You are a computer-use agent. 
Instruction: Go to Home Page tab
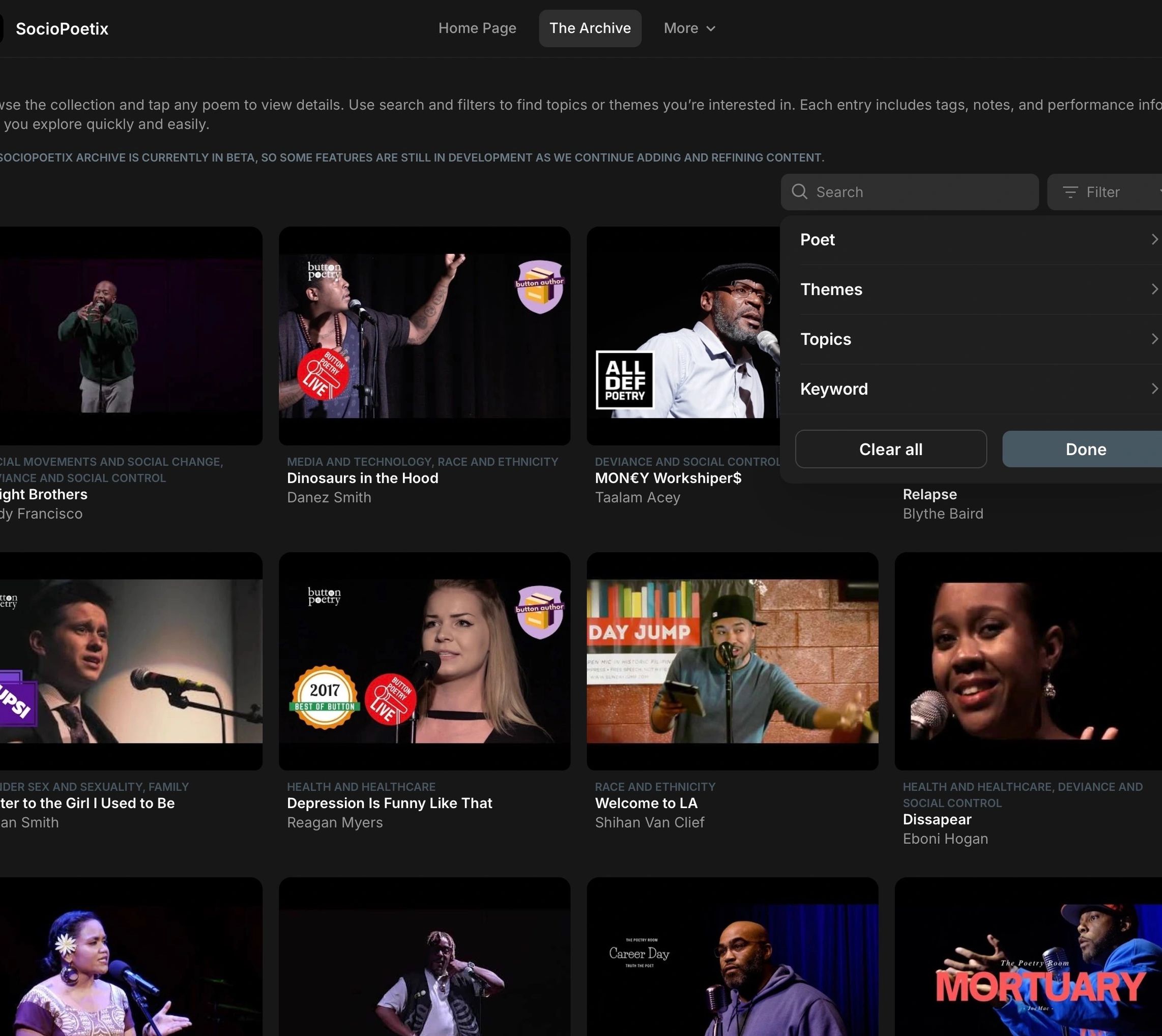477,28
